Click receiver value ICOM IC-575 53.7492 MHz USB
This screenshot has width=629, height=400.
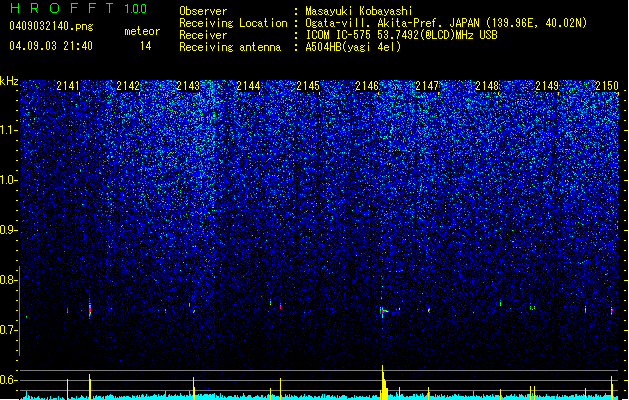tap(401, 35)
